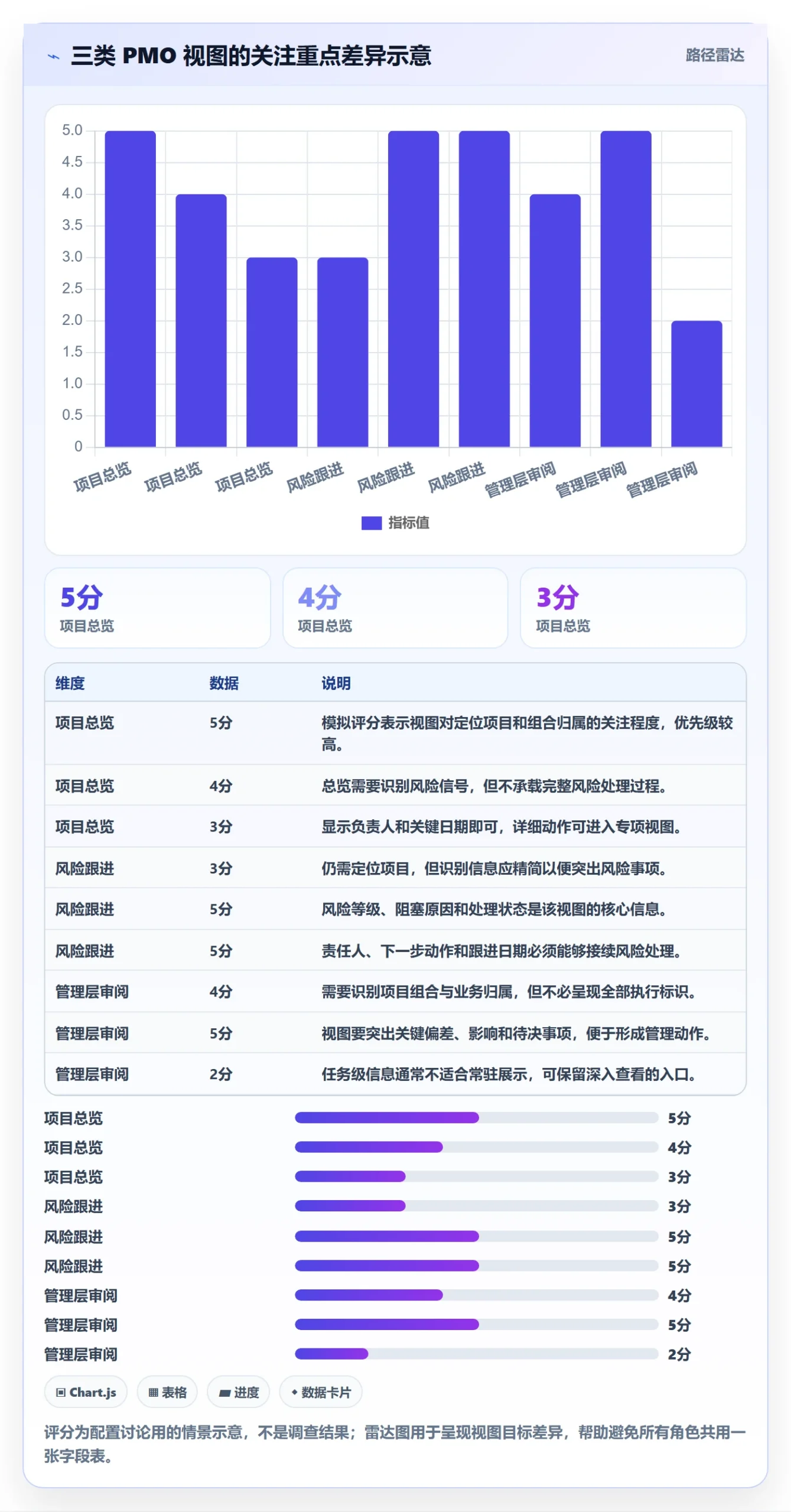
Task: Select the row text 任务级信息通常不适合常驻展示
Action: 509,1075
